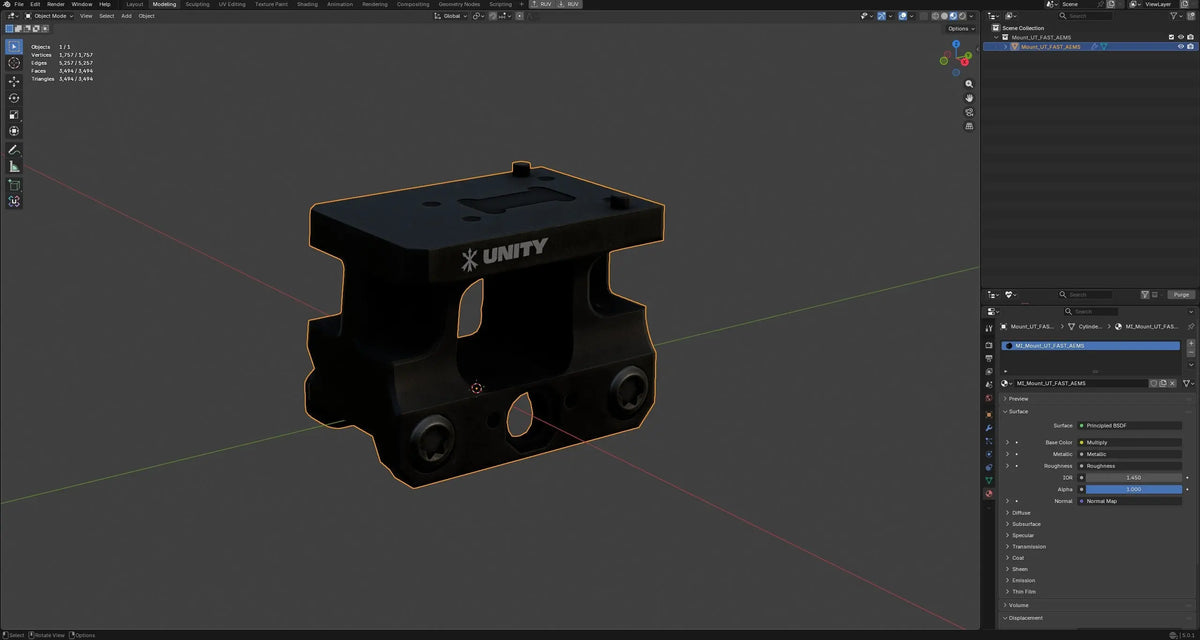
Task: Click the zoom magnifier icon in viewport
Action: click(969, 84)
